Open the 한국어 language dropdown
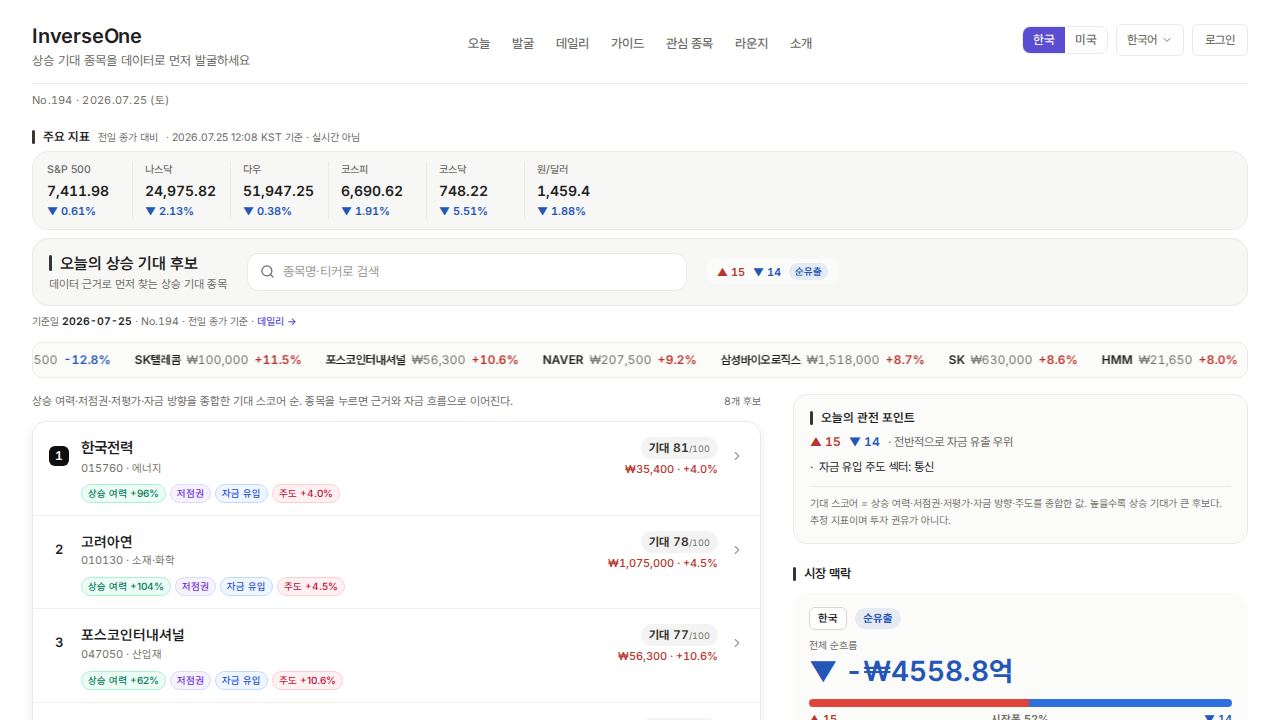The width and height of the screenshot is (1280, 720). (x=1149, y=40)
